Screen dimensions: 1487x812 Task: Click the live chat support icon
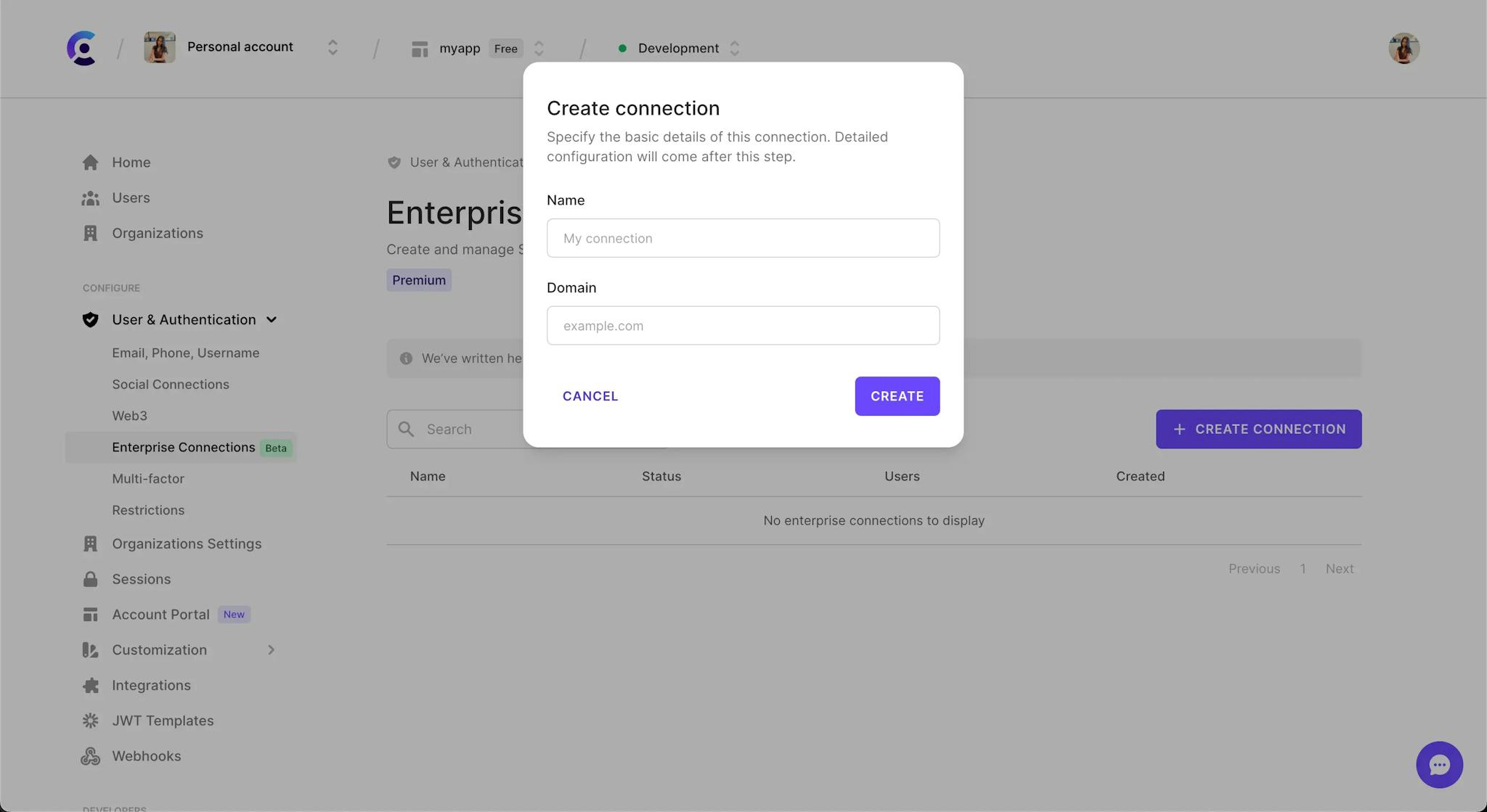pos(1440,764)
